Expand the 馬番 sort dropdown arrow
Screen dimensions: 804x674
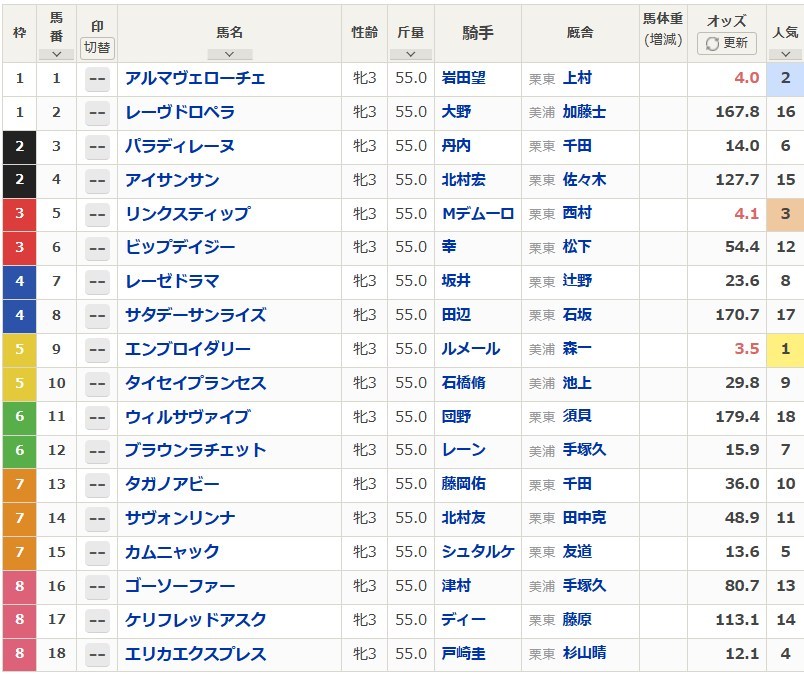pyautogui.click(x=56, y=54)
